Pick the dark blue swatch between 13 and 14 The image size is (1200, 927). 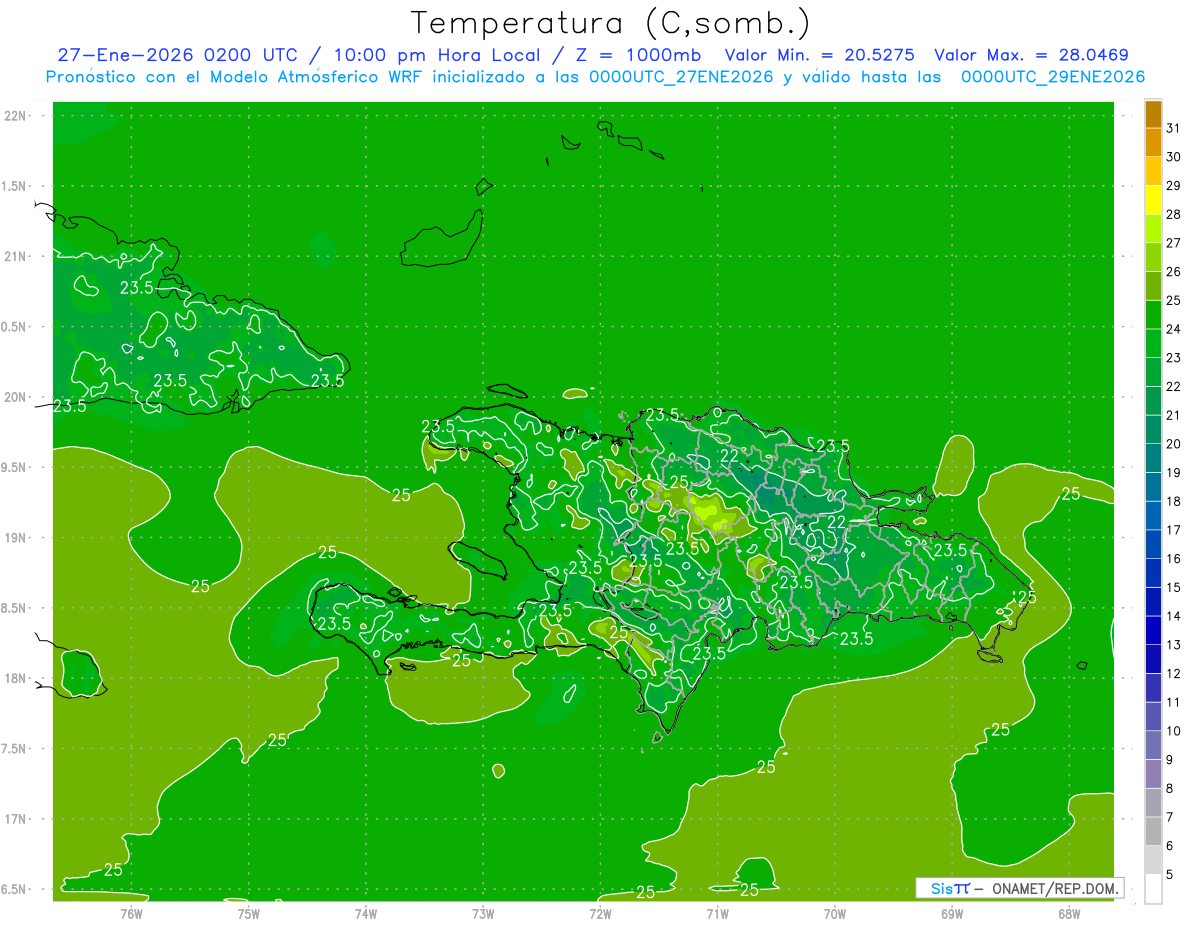(x=1153, y=631)
